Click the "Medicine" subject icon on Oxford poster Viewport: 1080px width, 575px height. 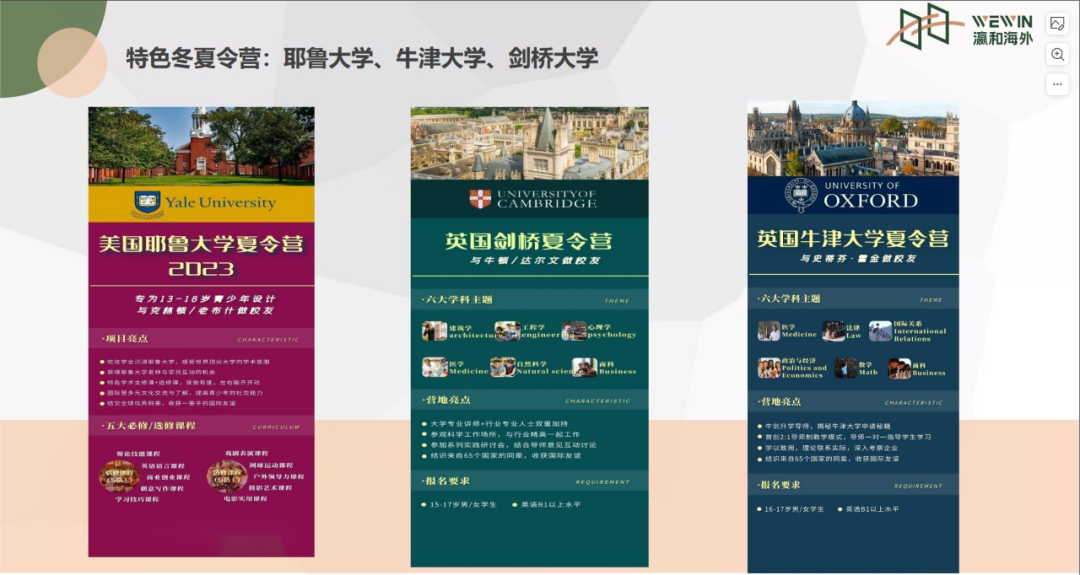click(x=769, y=331)
